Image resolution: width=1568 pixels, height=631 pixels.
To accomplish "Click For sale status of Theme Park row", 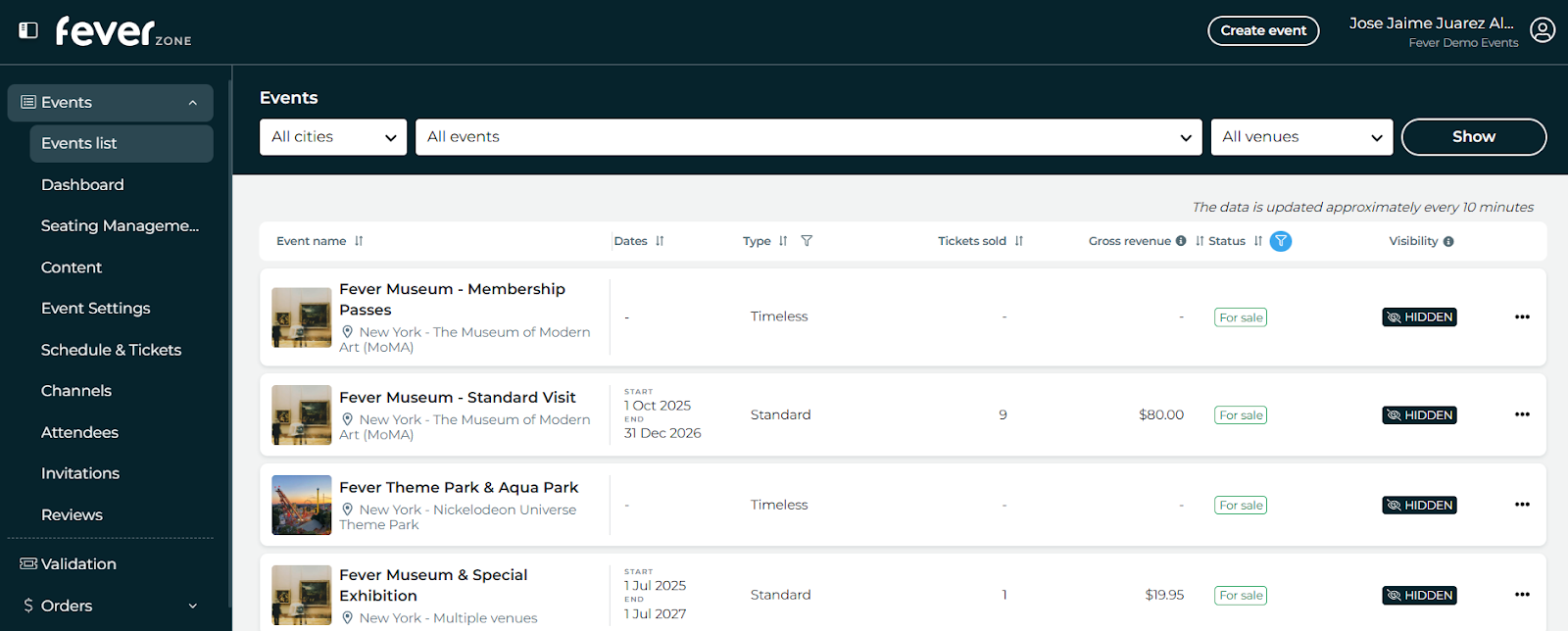I will pyautogui.click(x=1241, y=506).
